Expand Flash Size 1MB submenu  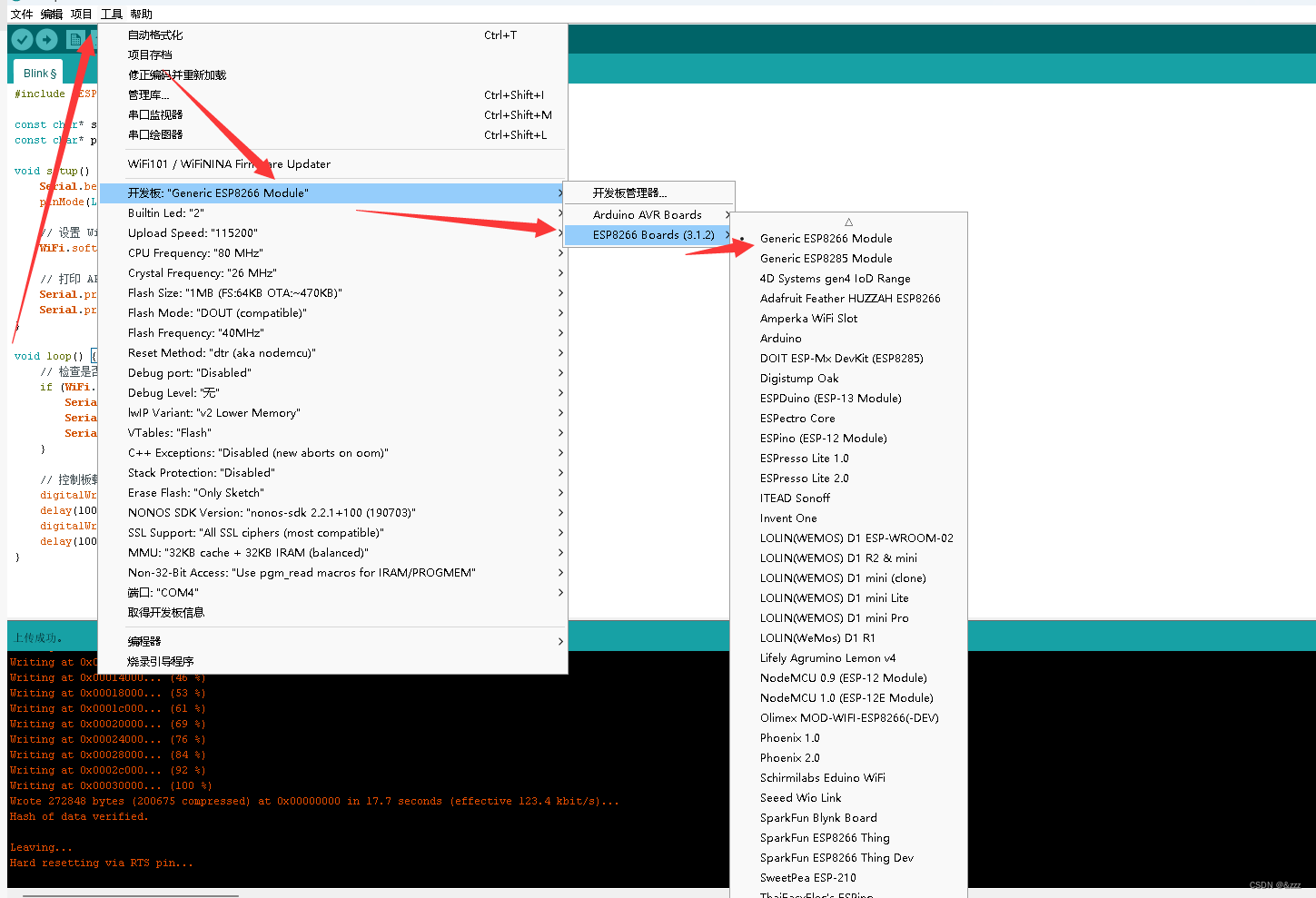pyautogui.click(x=332, y=292)
